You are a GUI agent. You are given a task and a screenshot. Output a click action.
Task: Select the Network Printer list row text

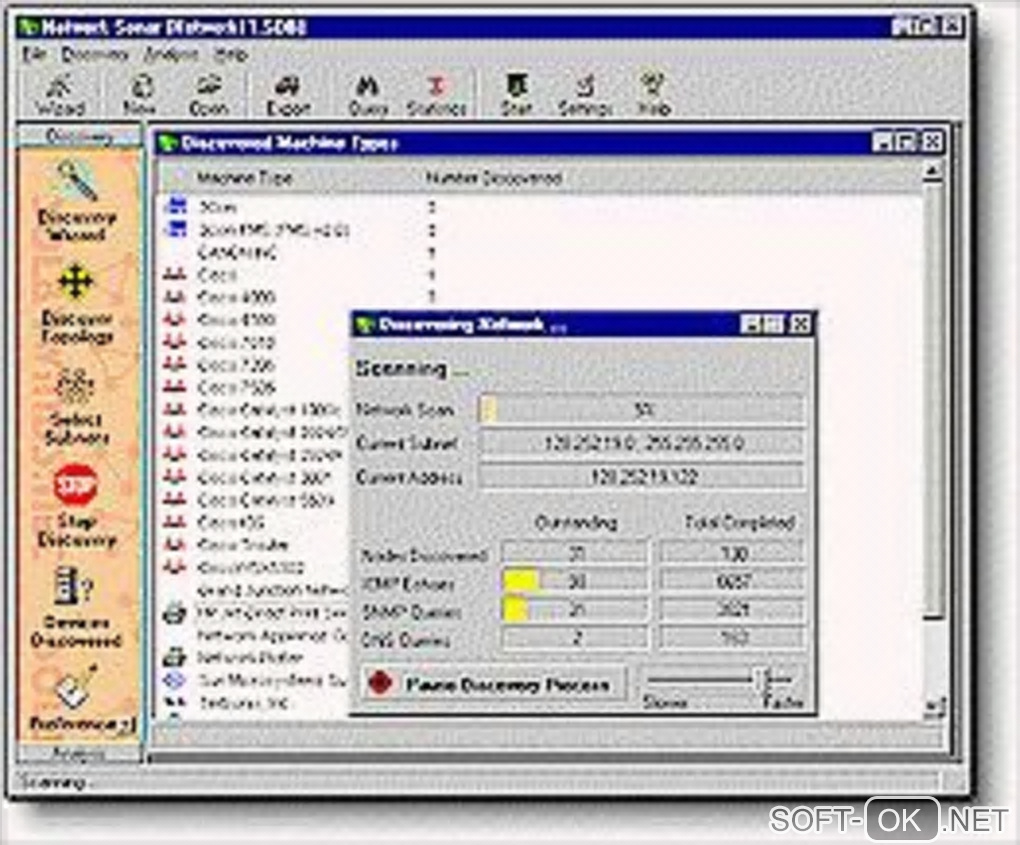click(250, 657)
